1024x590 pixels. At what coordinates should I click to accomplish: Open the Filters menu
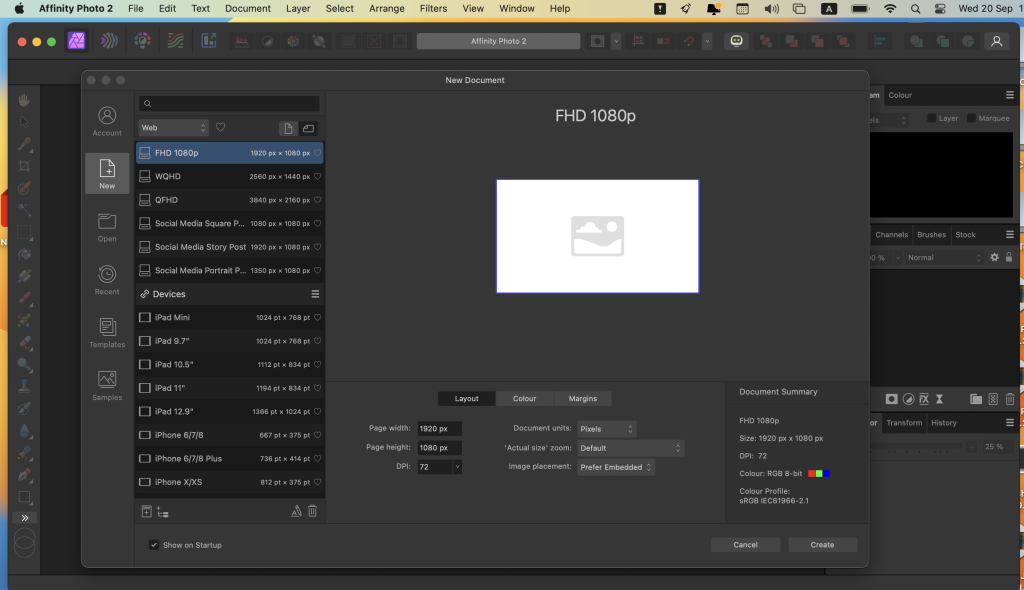coord(433,8)
